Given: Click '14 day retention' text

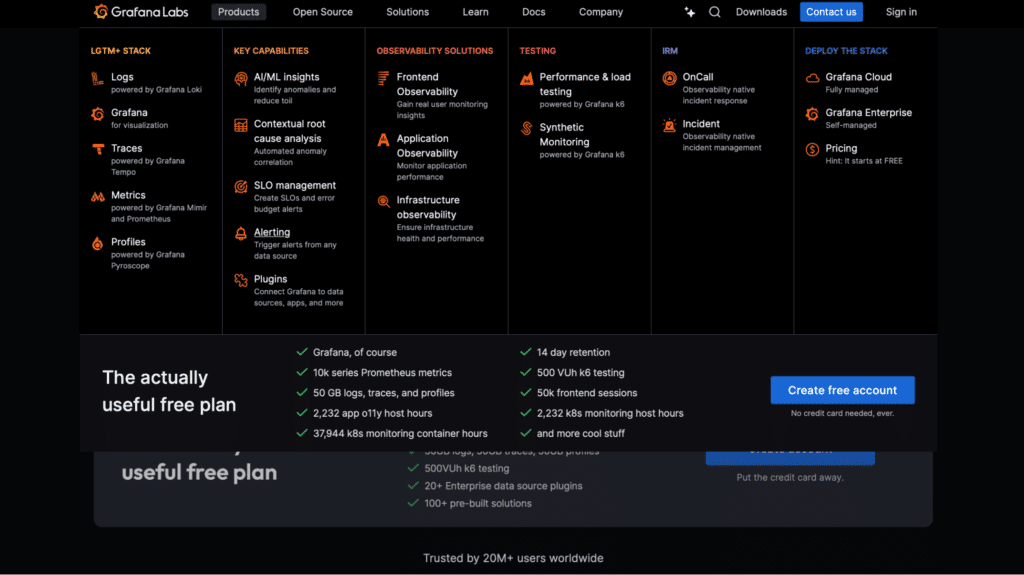Looking at the screenshot, I should [x=573, y=352].
